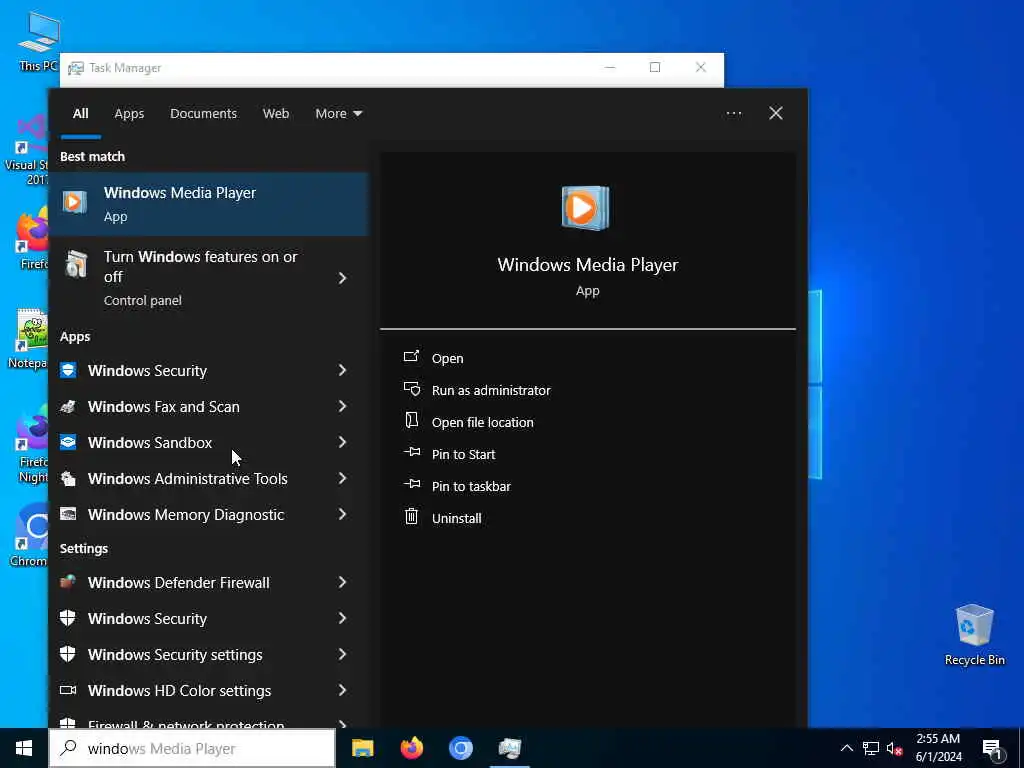The height and width of the screenshot is (768, 1024).
Task: Click the Open file location icon
Action: (x=411, y=421)
